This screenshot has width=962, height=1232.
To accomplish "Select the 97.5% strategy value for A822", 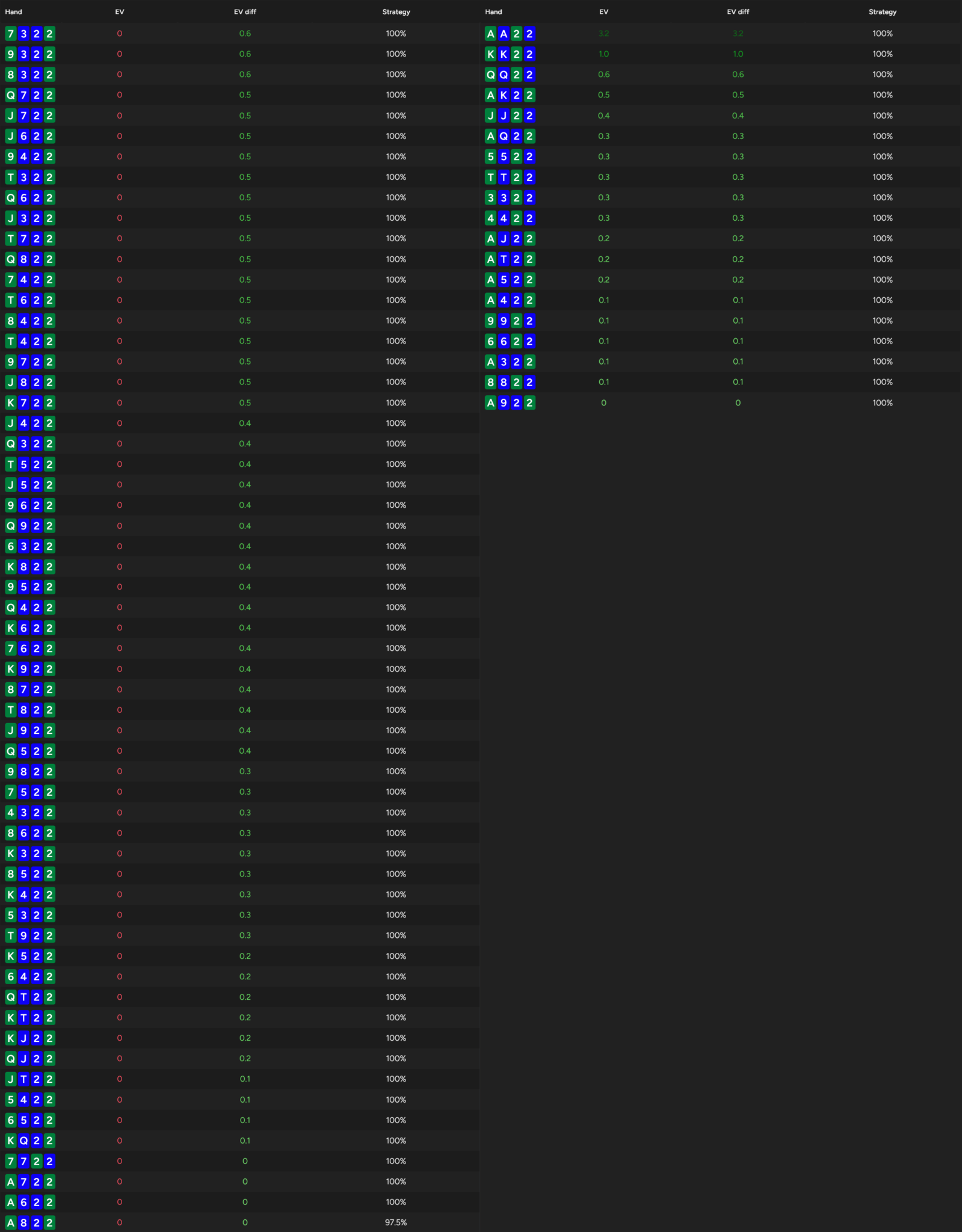I will pos(396,1222).
